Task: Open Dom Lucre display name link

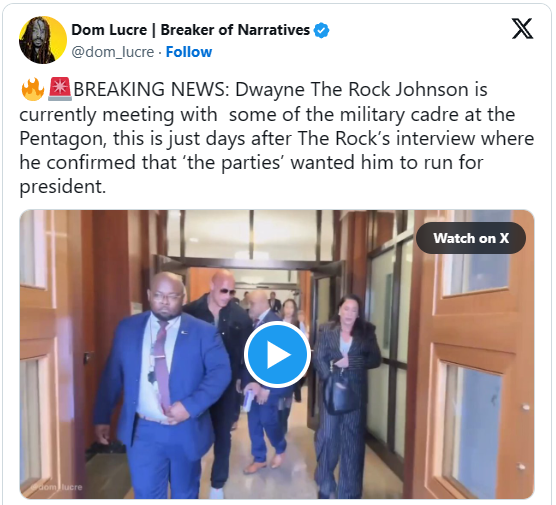Action: point(190,30)
